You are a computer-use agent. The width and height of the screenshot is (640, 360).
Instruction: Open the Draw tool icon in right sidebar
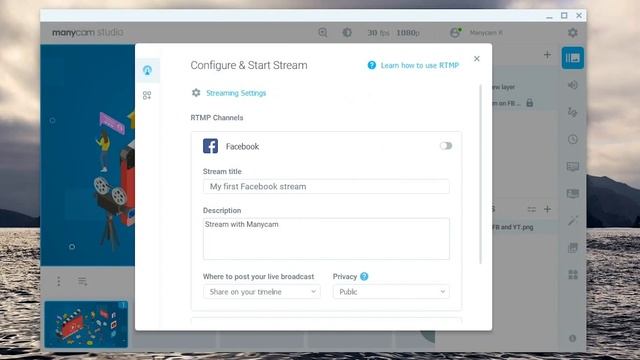point(573,112)
